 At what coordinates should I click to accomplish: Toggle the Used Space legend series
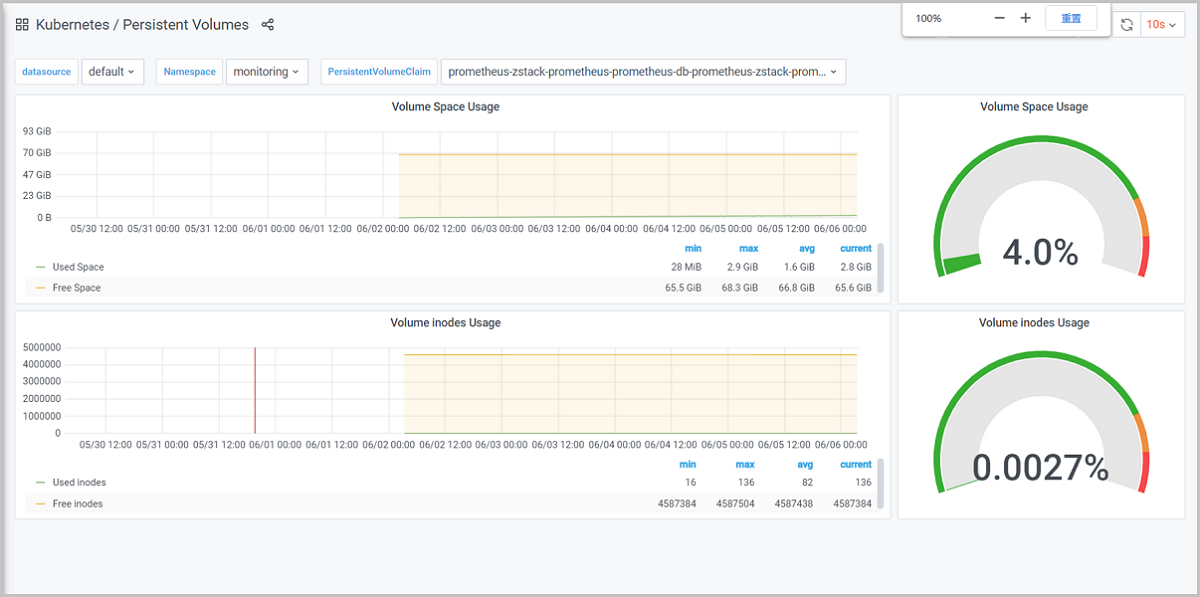[x=77, y=267]
